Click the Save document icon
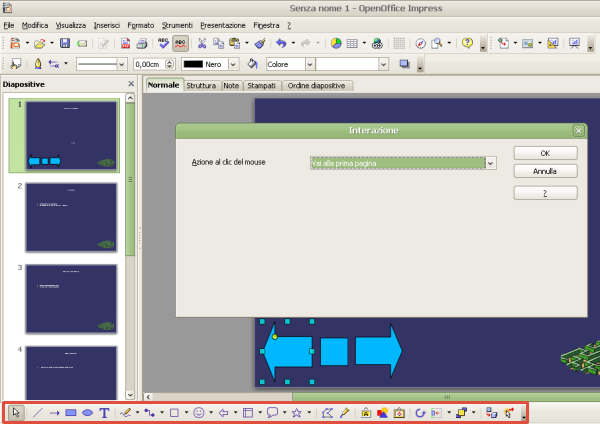This screenshot has width=600, height=424. pos(65,43)
